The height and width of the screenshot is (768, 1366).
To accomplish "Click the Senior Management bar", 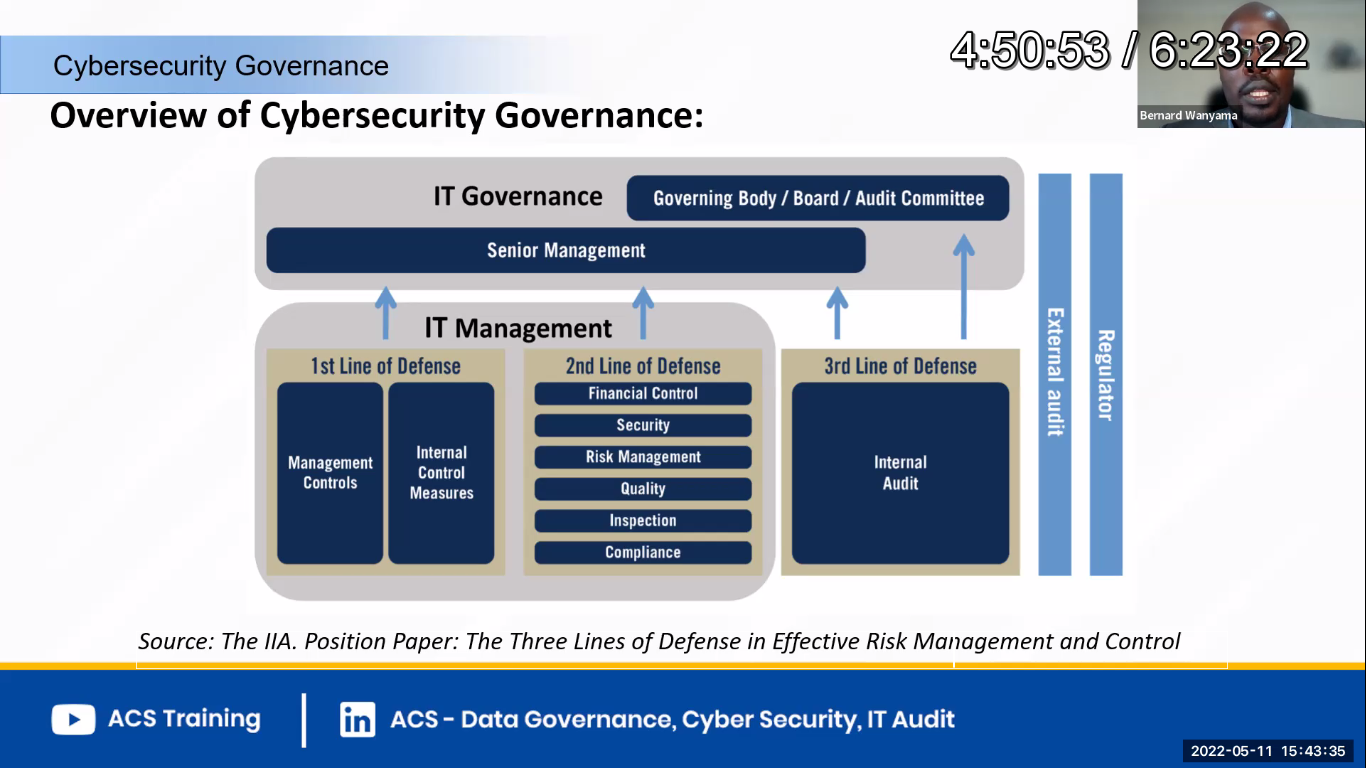I will tap(566, 250).
